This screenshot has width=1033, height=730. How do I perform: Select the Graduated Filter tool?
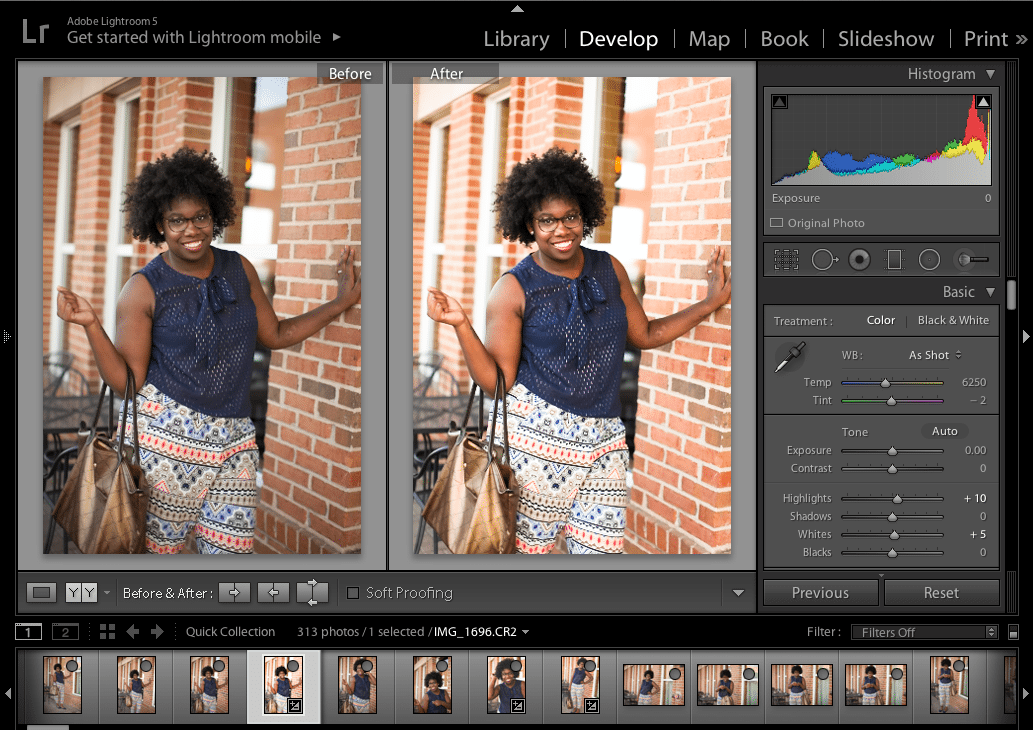[x=894, y=260]
